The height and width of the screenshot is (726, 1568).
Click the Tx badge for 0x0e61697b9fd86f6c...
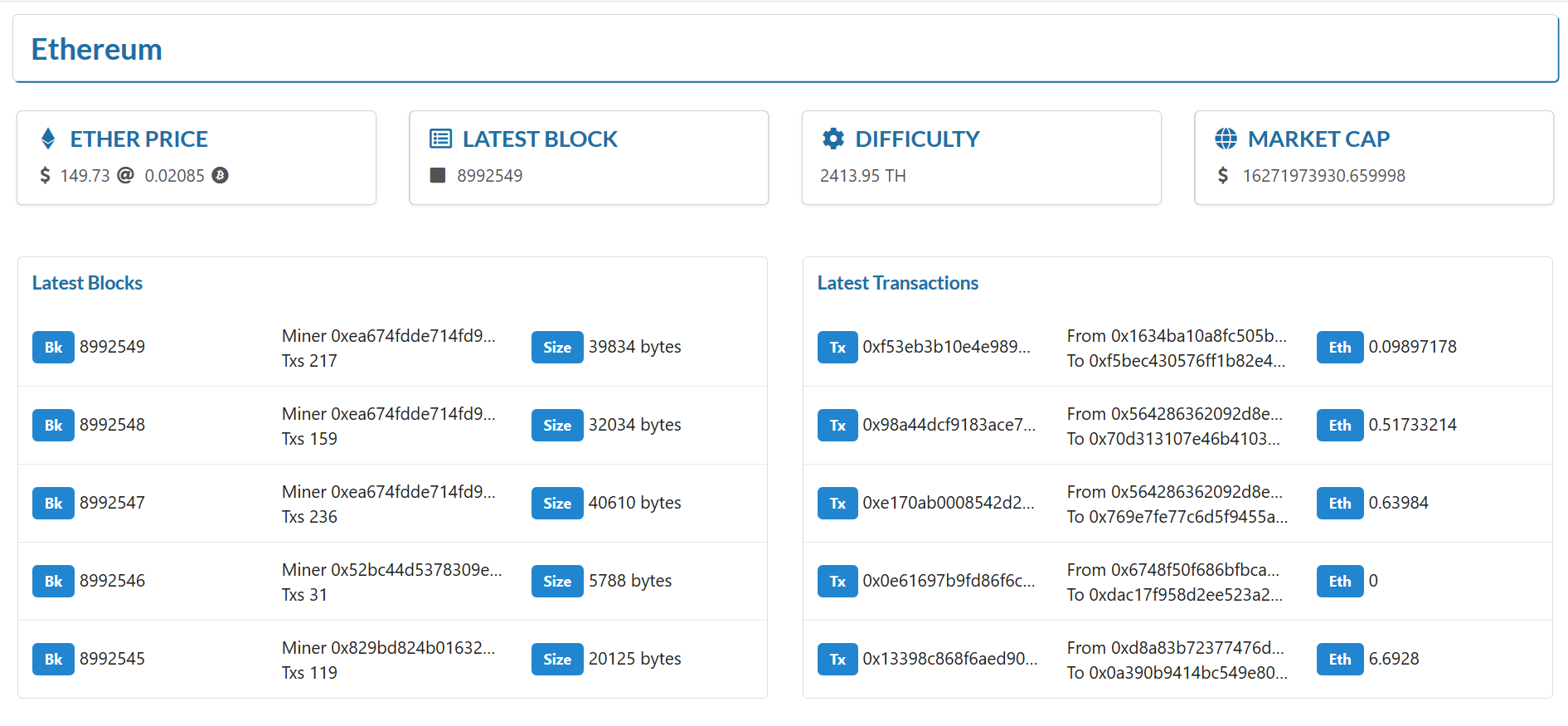837,581
